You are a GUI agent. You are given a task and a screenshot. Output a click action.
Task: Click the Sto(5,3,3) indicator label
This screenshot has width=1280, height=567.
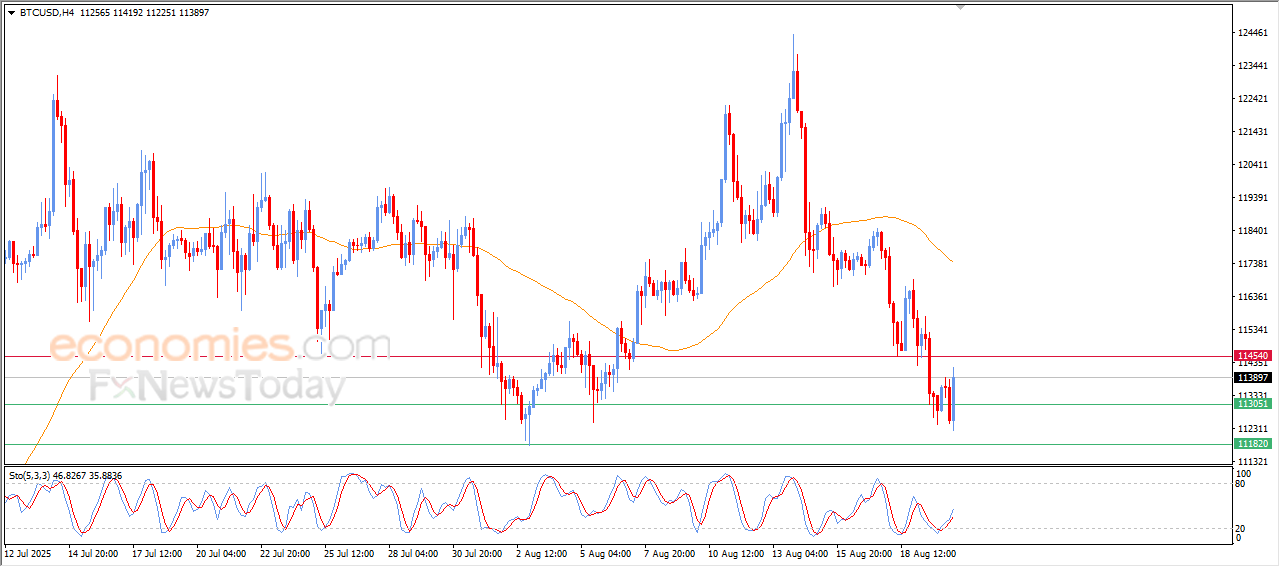pos(29,476)
